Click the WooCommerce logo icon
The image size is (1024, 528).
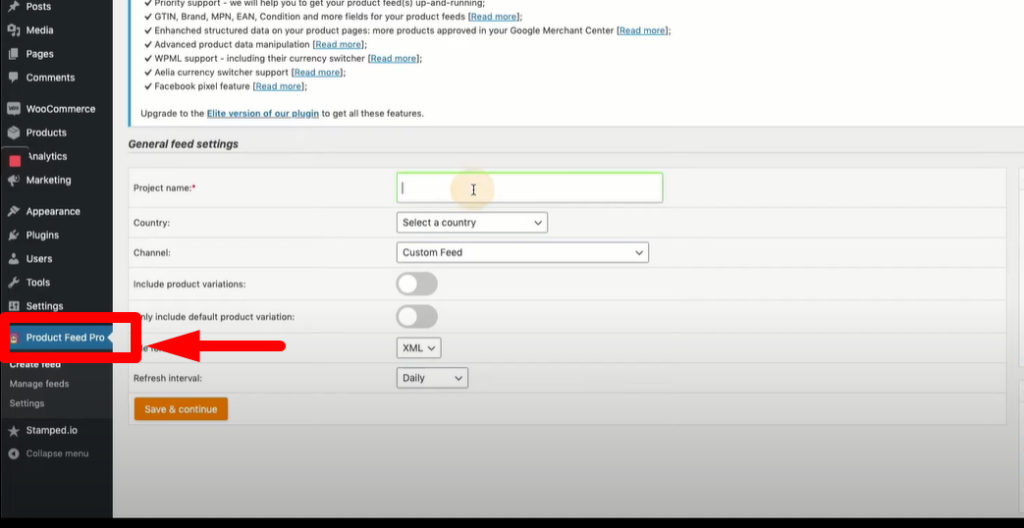tap(13, 108)
